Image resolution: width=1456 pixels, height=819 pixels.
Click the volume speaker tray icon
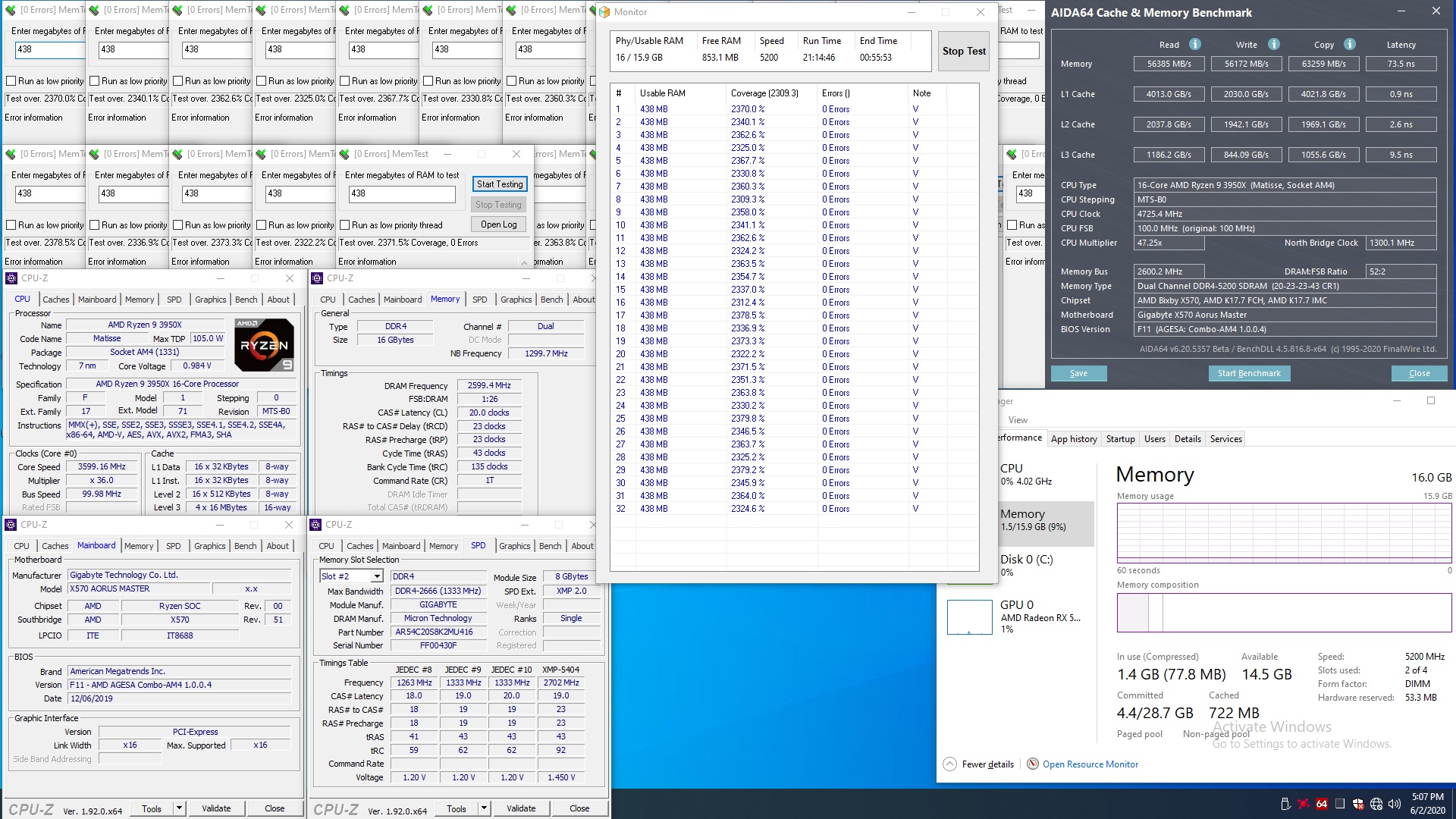click(x=1394, y=804)
